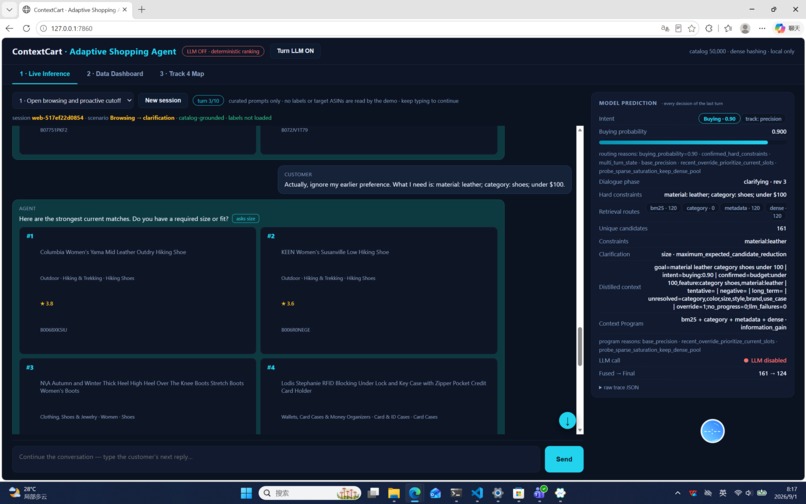This screenshot has height=504, width=806.
Task: Click the translate page icon in address bar
Action: pyautogui.click(x=665, y=28)
